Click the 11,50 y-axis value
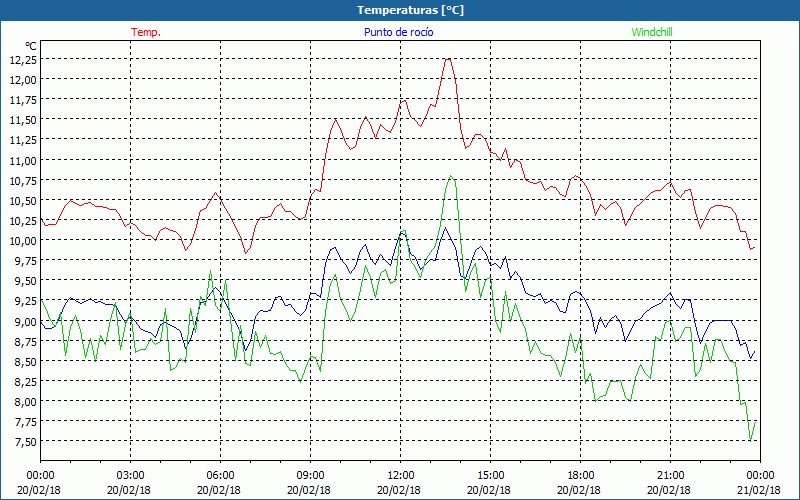Viewport: 800px width, 500px height. click(x=23, y=119)
